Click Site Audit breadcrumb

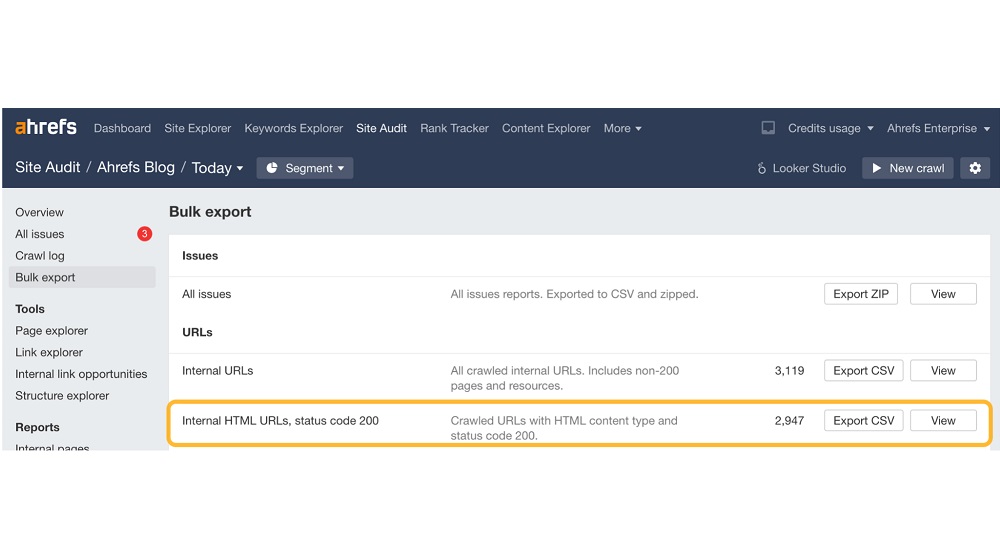pos(48,167)
